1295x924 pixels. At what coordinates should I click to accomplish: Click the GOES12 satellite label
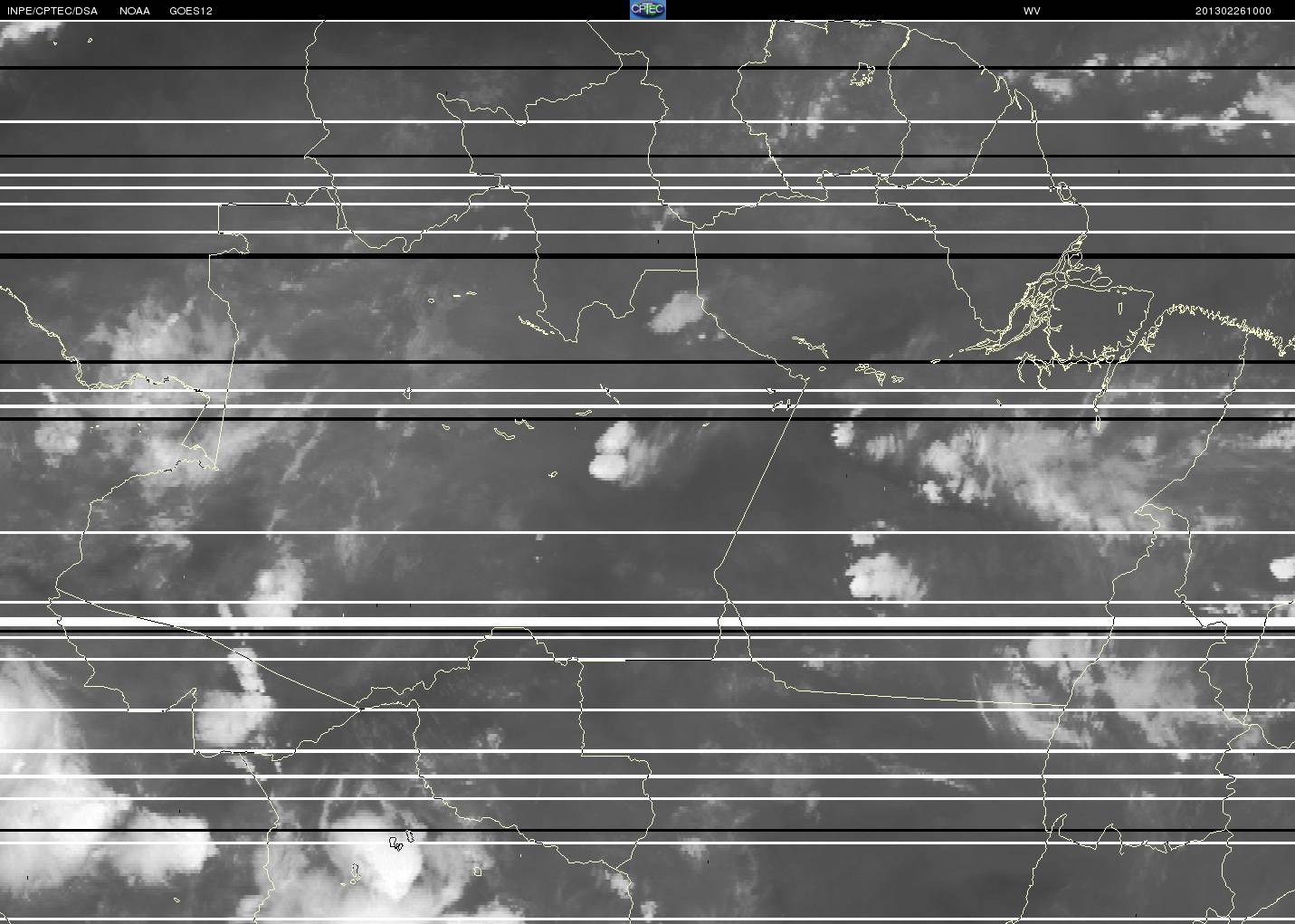point(191,11)
